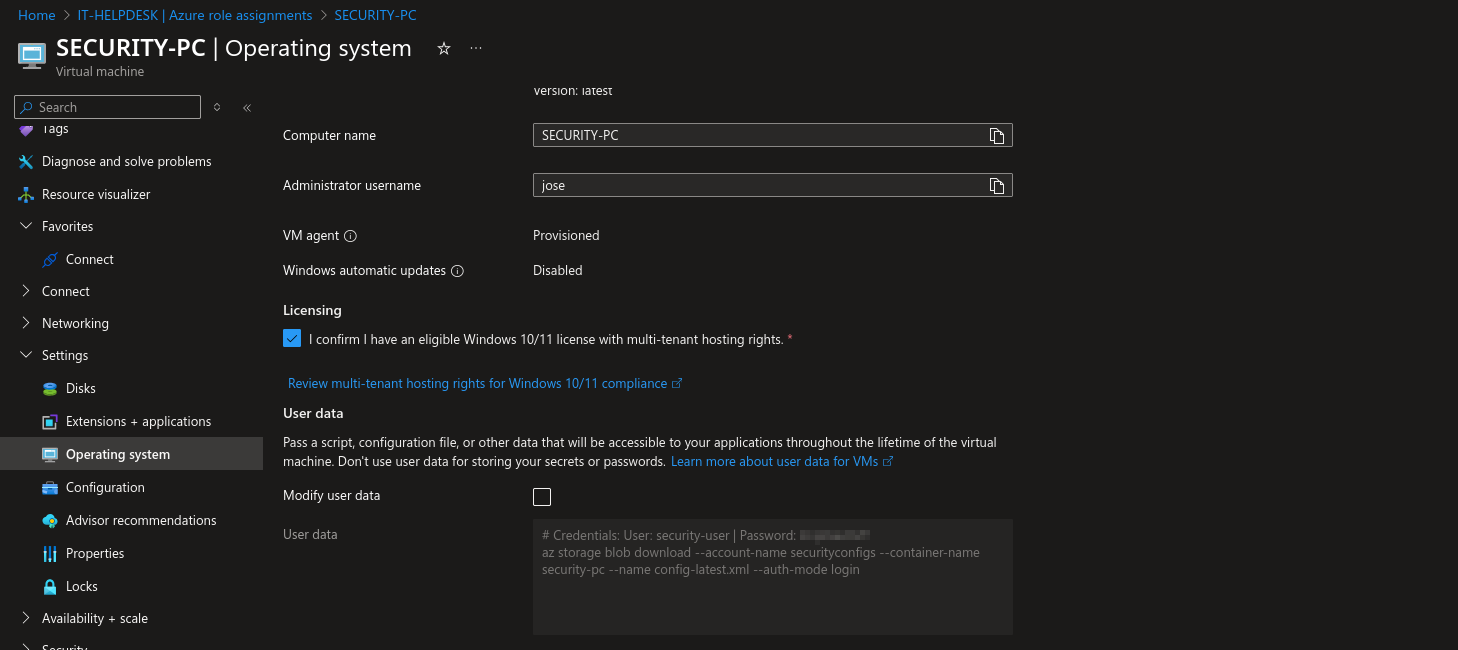Toggle expand/collapse all sidebar groups icon
This screenshot has height=650, width=1458.
click(x=217, y=107)
